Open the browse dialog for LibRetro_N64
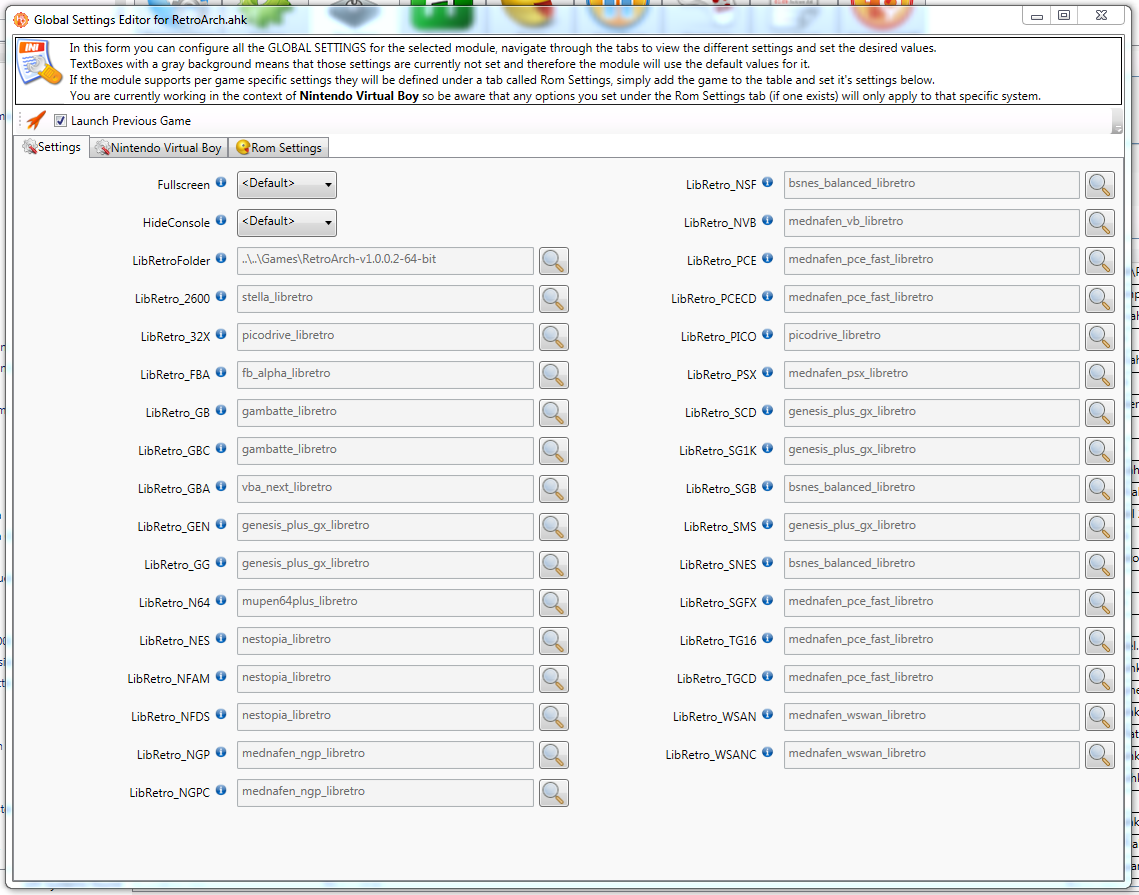The width and height of the screenshot is (1139, 895). (x=554, y=603)
